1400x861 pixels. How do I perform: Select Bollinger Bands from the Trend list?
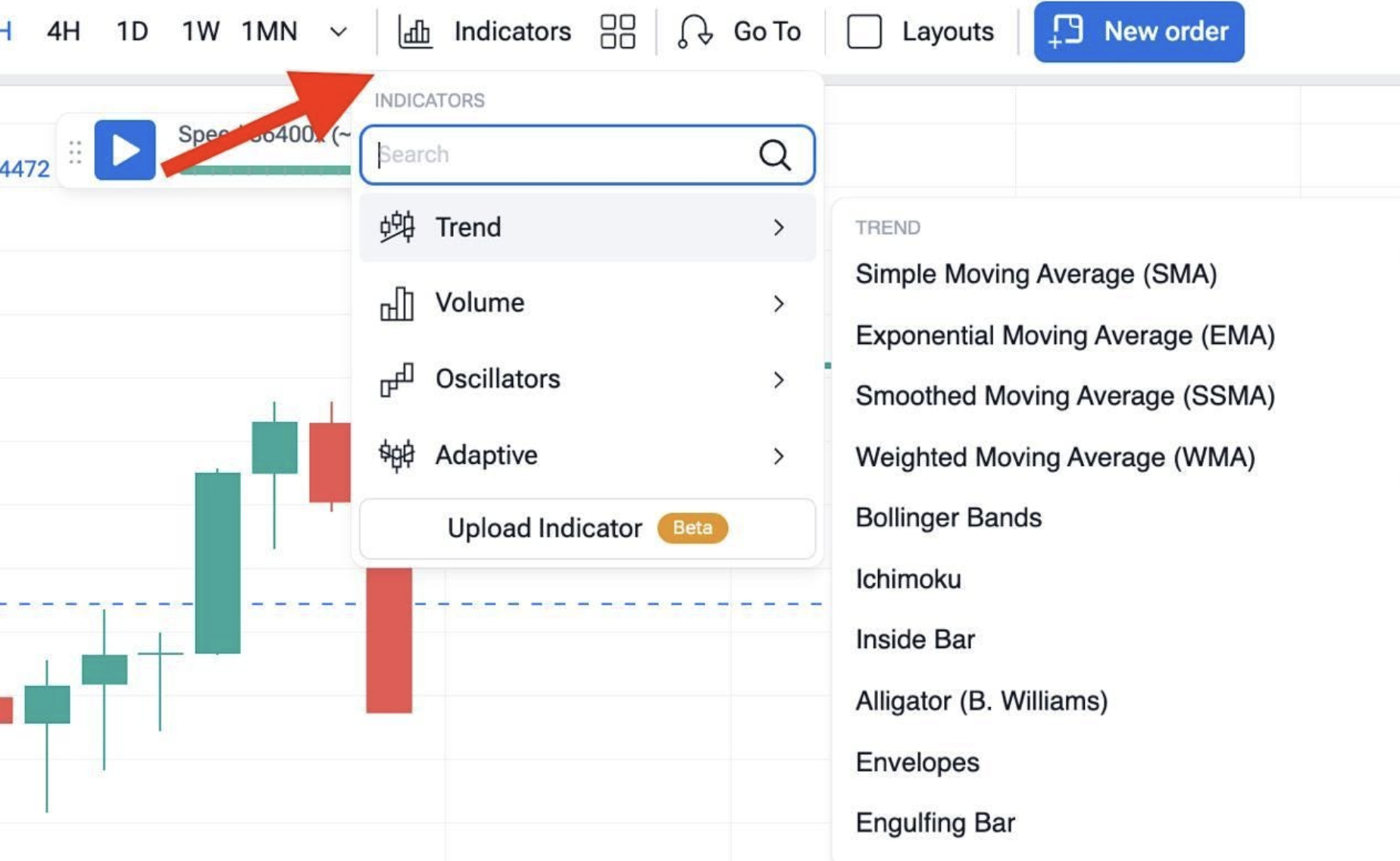coord(948,518)
